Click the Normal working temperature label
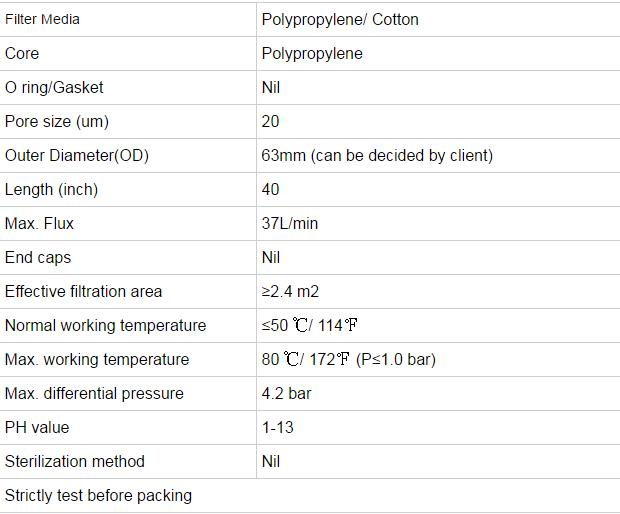 tap(106, 325)
